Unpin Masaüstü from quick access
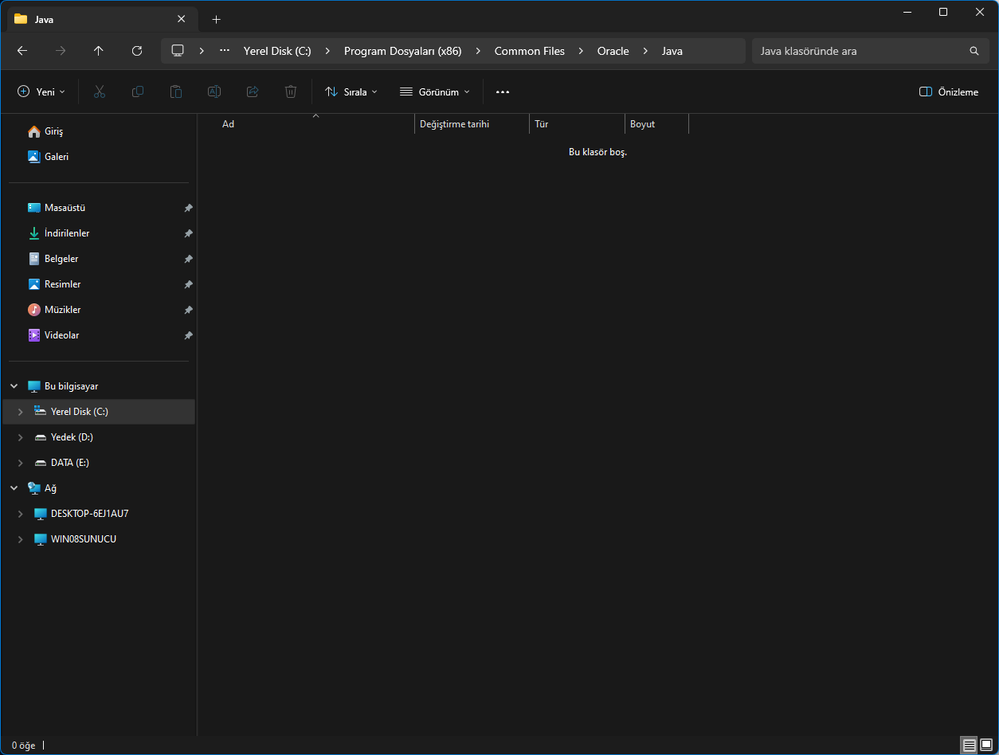 pyautogui.click(x=188, y=208)
